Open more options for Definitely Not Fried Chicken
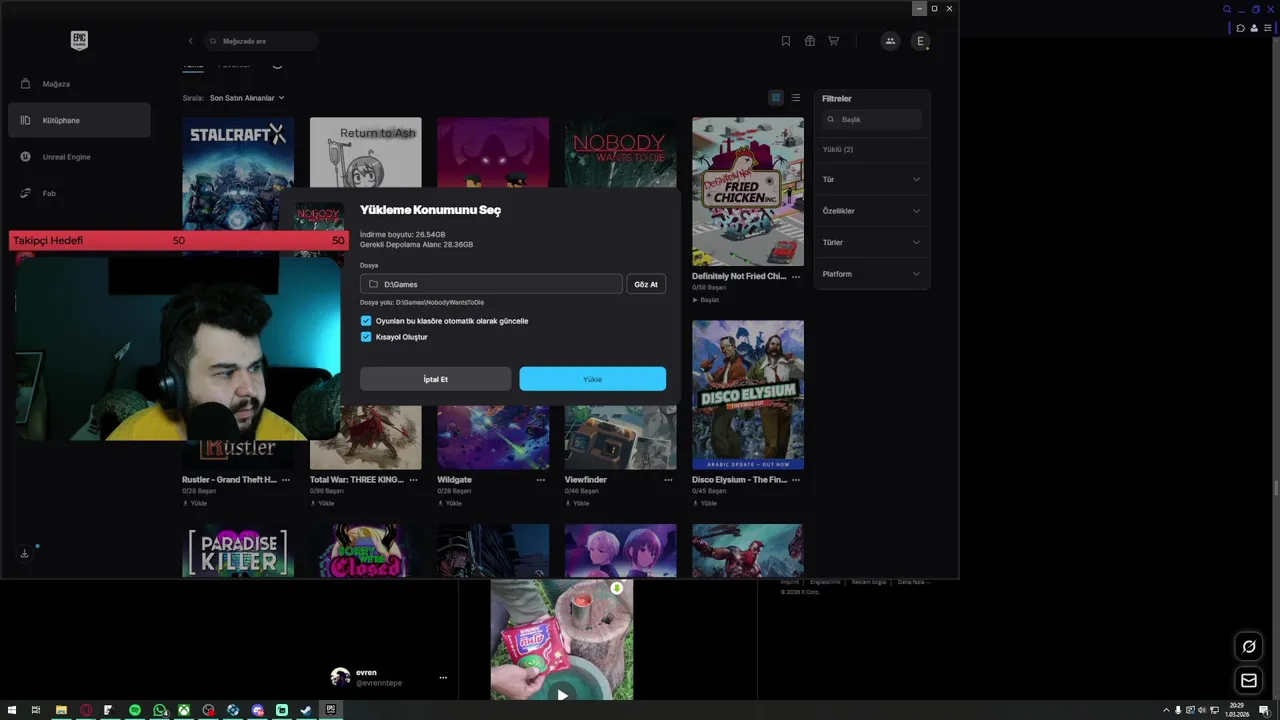1280x720 pixels. 796,276
